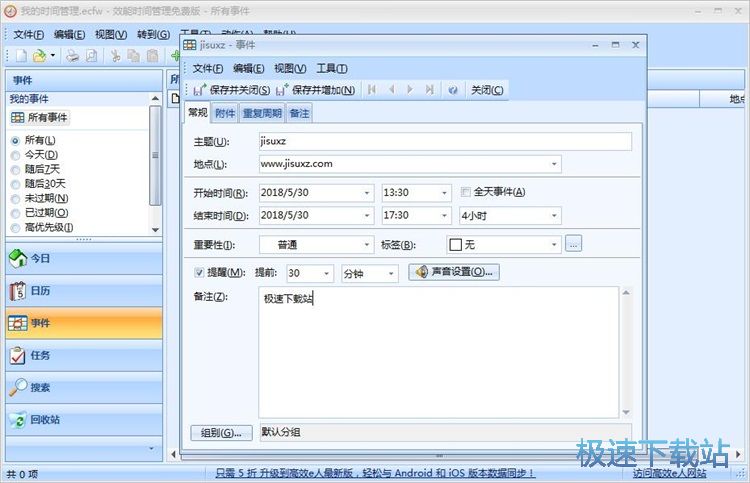Screen dimensions: 750x483
Task: Expand the 地点 location dropdown
Action: tap(554, 164)
